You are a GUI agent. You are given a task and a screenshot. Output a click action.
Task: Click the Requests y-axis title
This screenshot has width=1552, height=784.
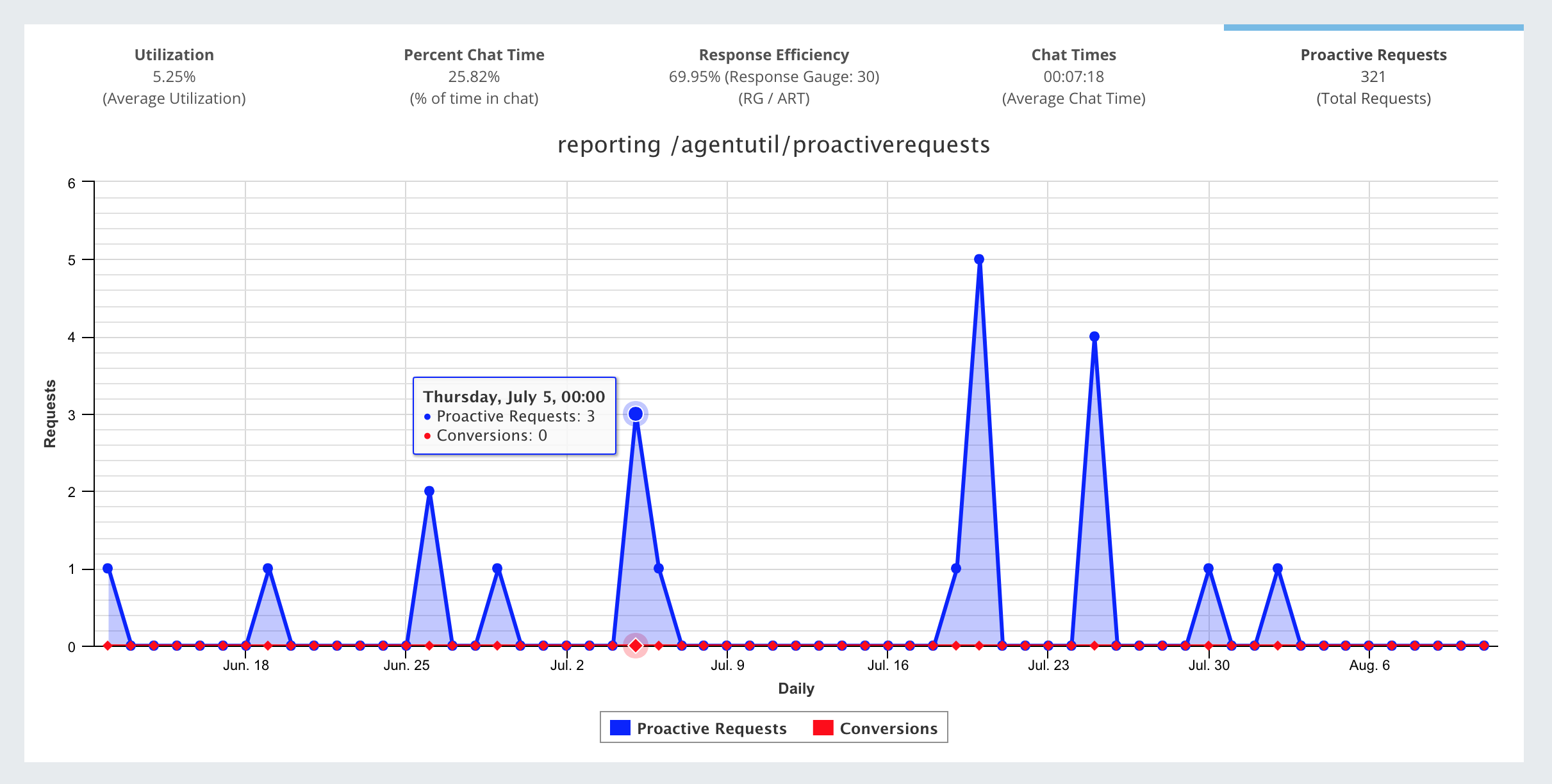pyautogui.click(x=50, y=414)
